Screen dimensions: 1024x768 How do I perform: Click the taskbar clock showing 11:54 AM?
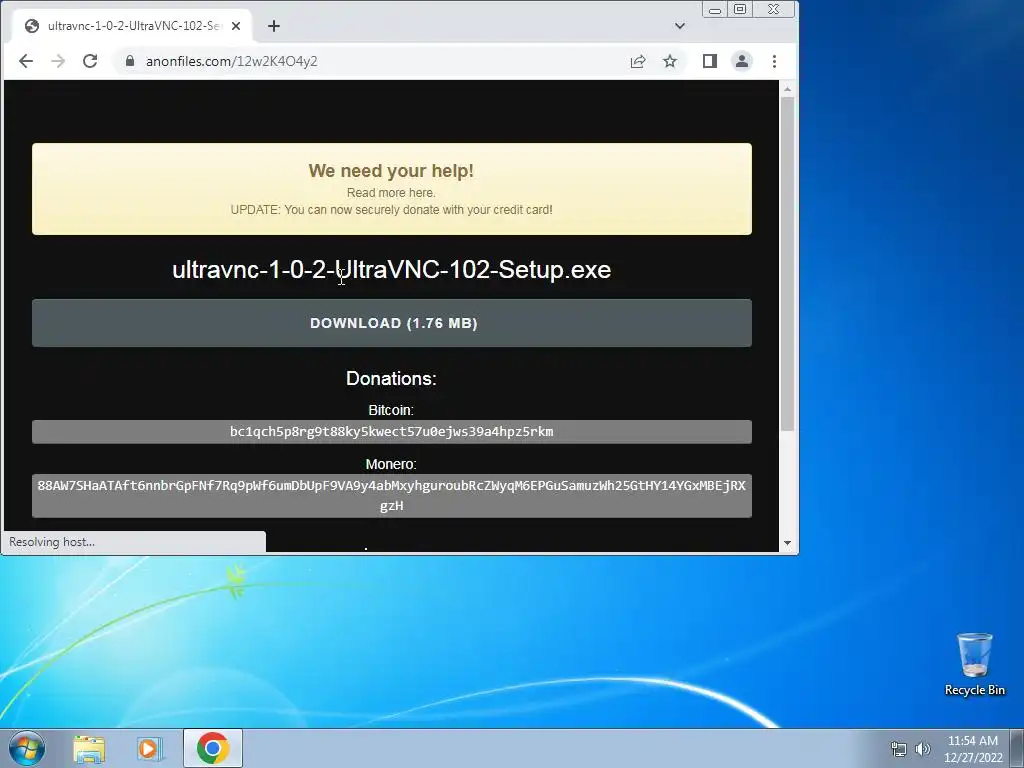tap(973, 748)
